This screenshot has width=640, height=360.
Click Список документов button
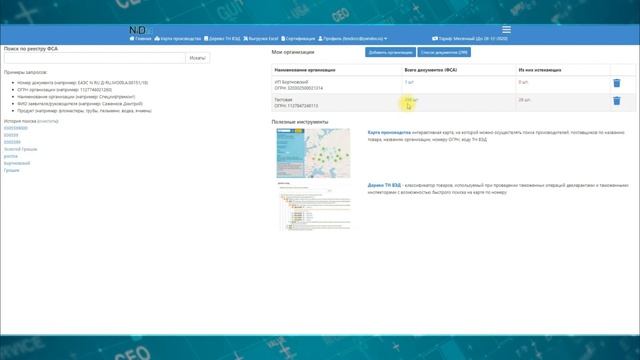[444, 52]
